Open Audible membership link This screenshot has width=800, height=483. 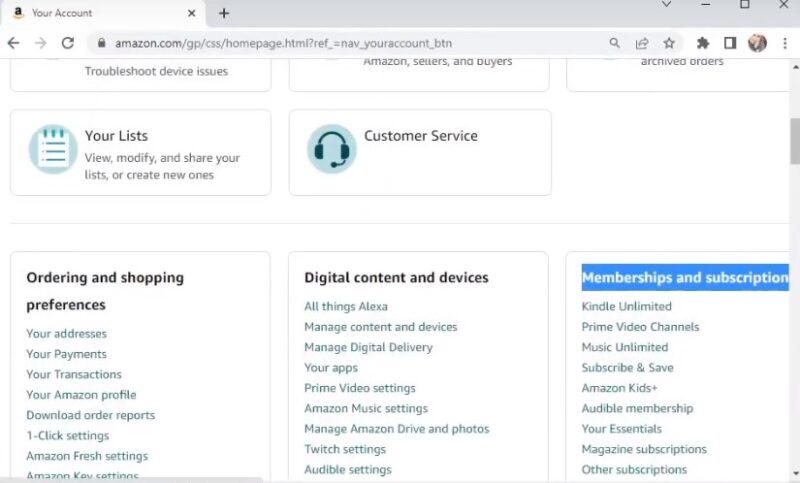click(637, 409)
